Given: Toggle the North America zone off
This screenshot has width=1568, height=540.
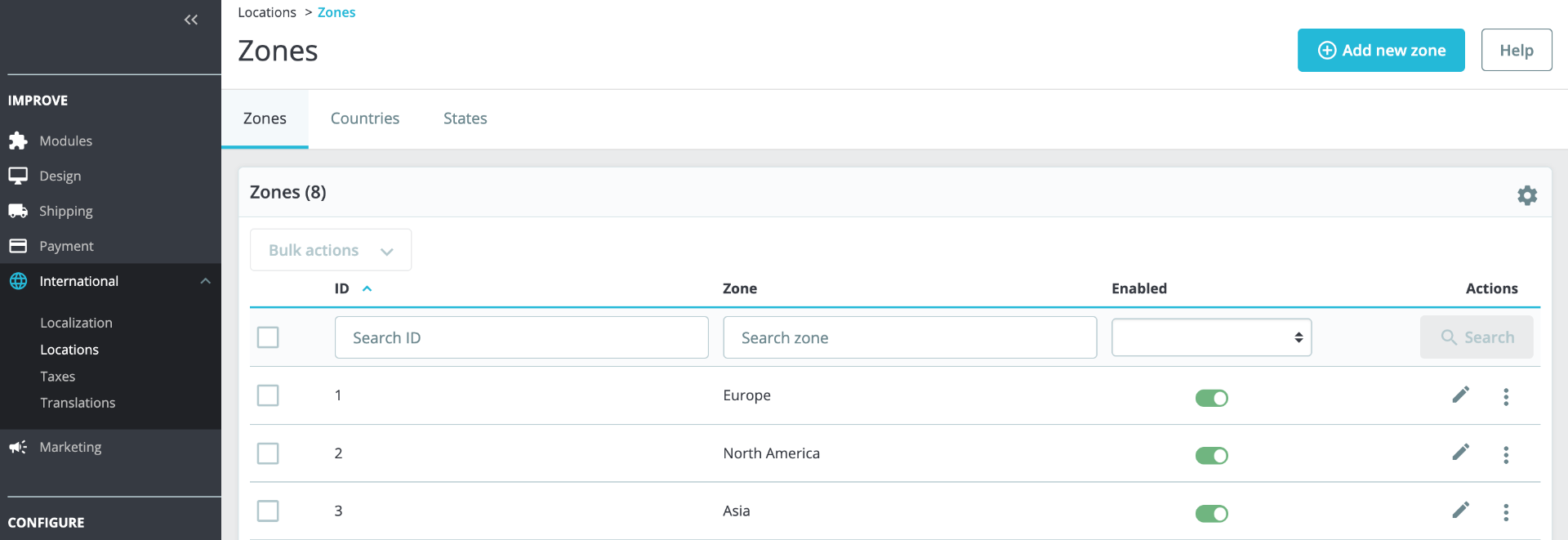Looking at the screenshot, I should (1211, 455).
